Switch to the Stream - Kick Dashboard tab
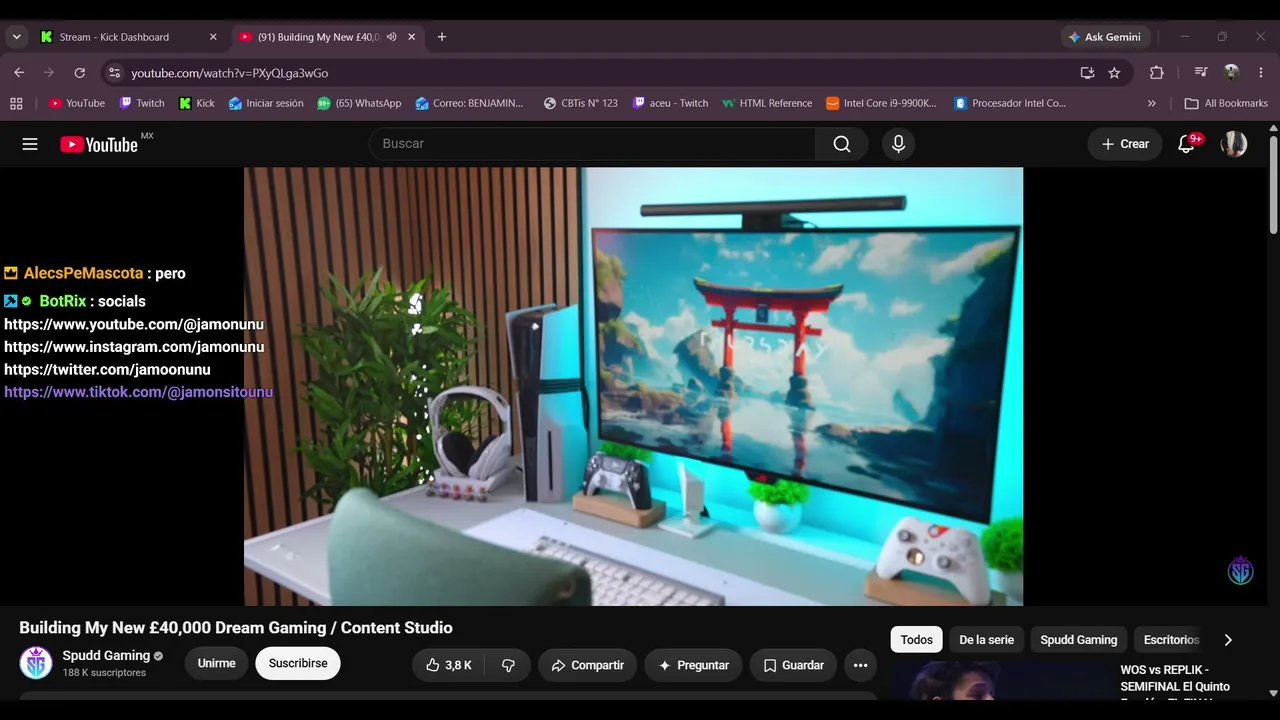Screen dimensions: 1280x720 point(128,37)
